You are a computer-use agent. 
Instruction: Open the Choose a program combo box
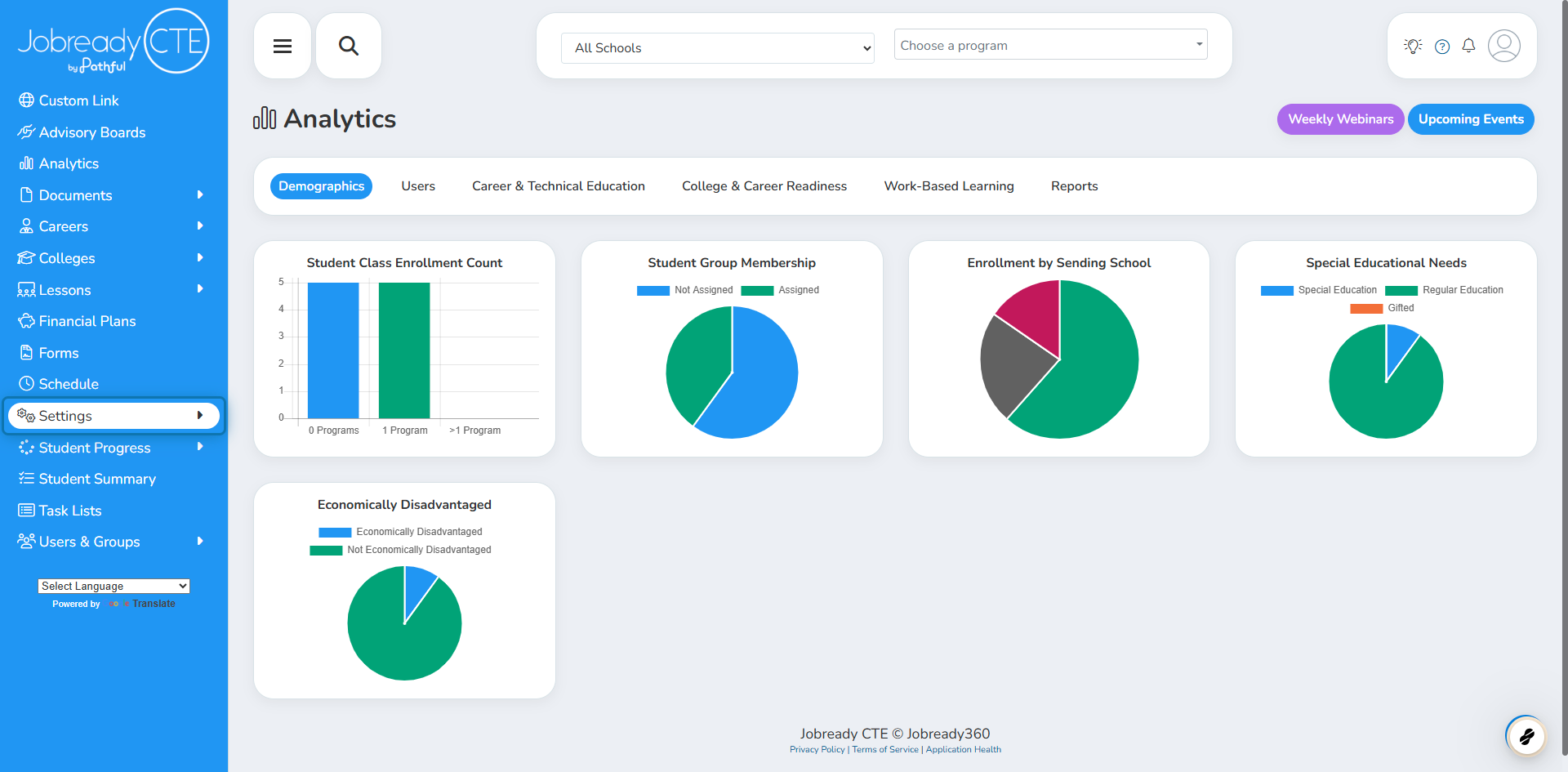1051,45
